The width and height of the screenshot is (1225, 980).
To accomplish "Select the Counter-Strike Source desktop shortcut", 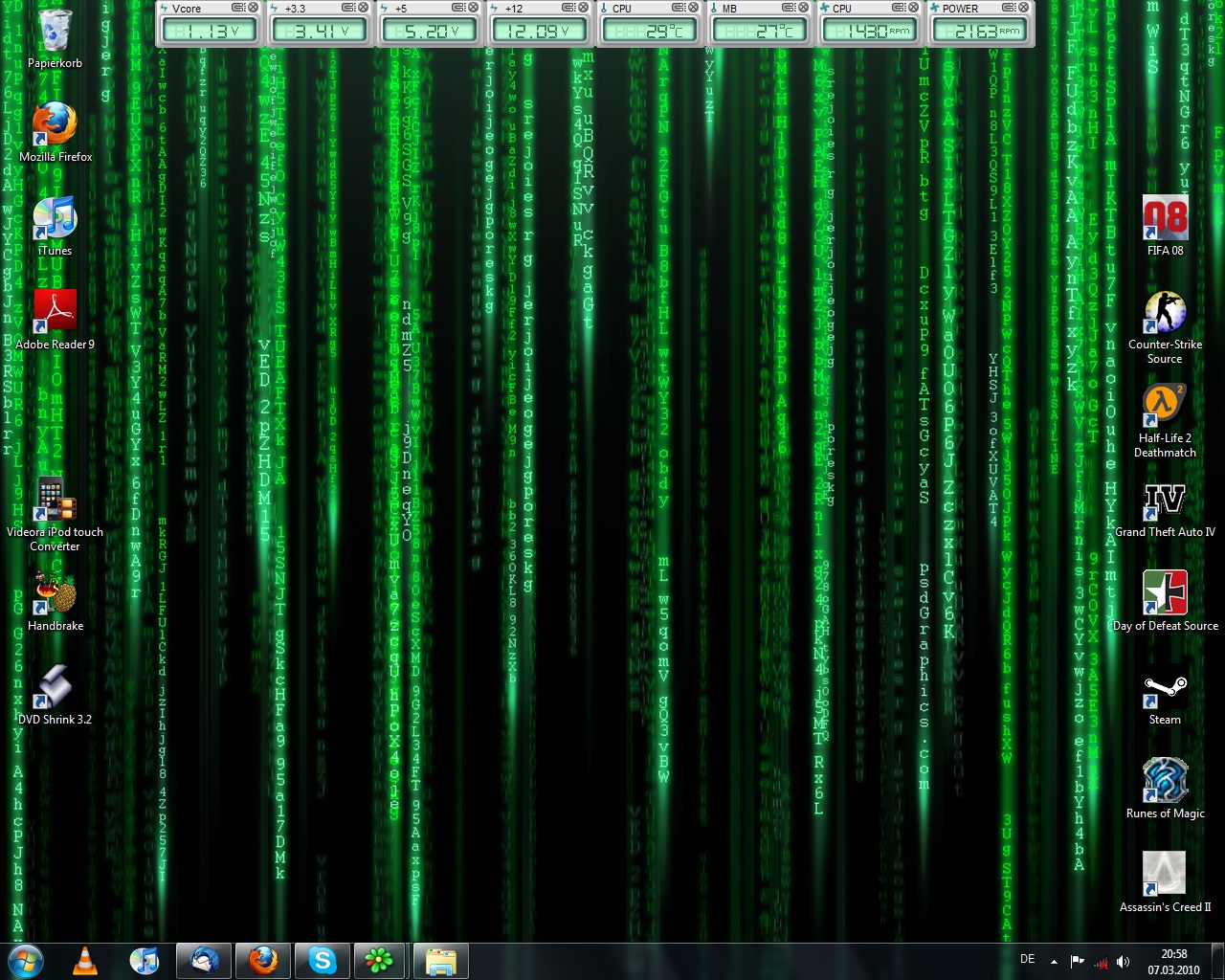I will point(1165,326).
